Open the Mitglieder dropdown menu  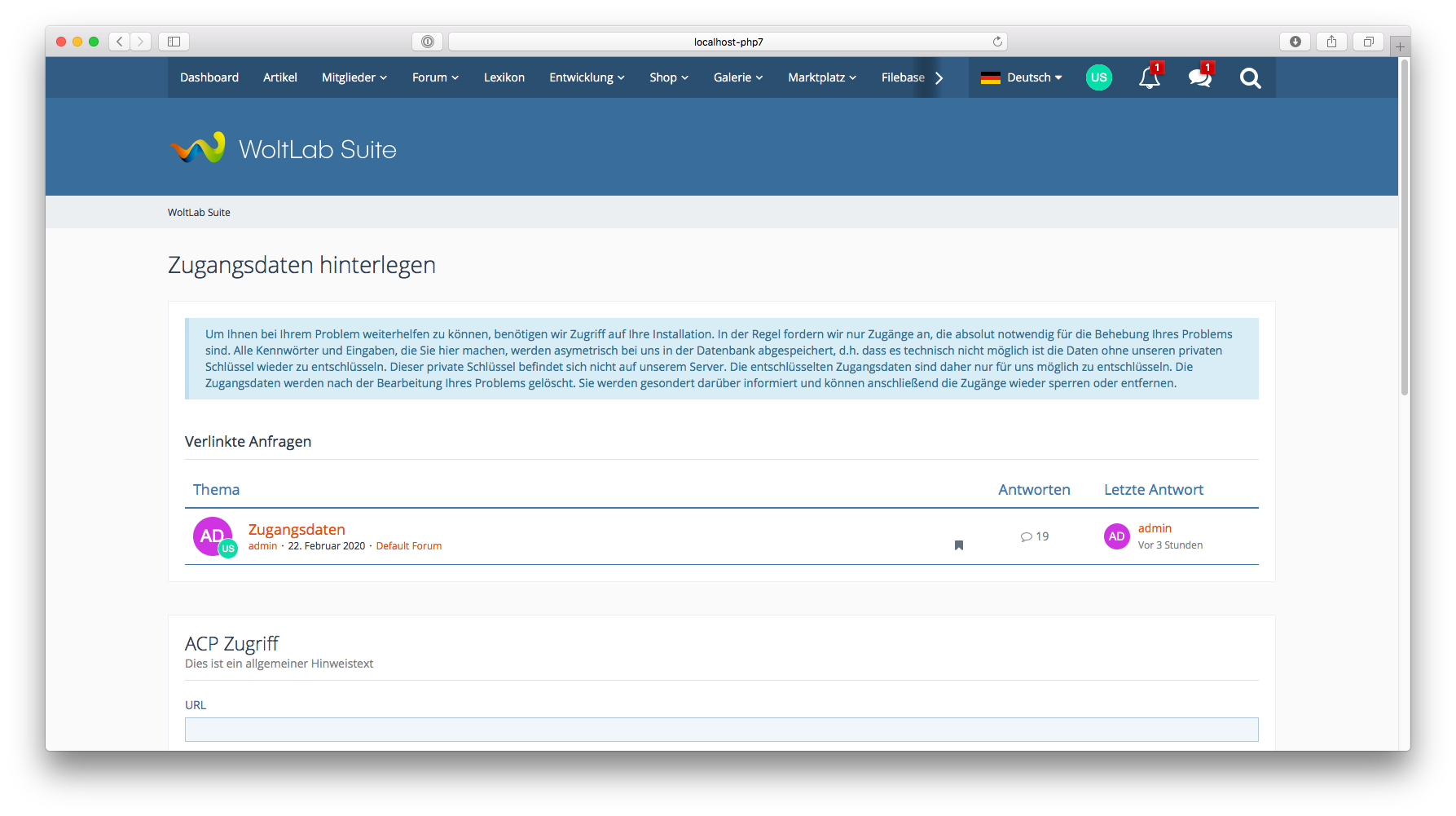pyautogui.click(x=354, y=77)
